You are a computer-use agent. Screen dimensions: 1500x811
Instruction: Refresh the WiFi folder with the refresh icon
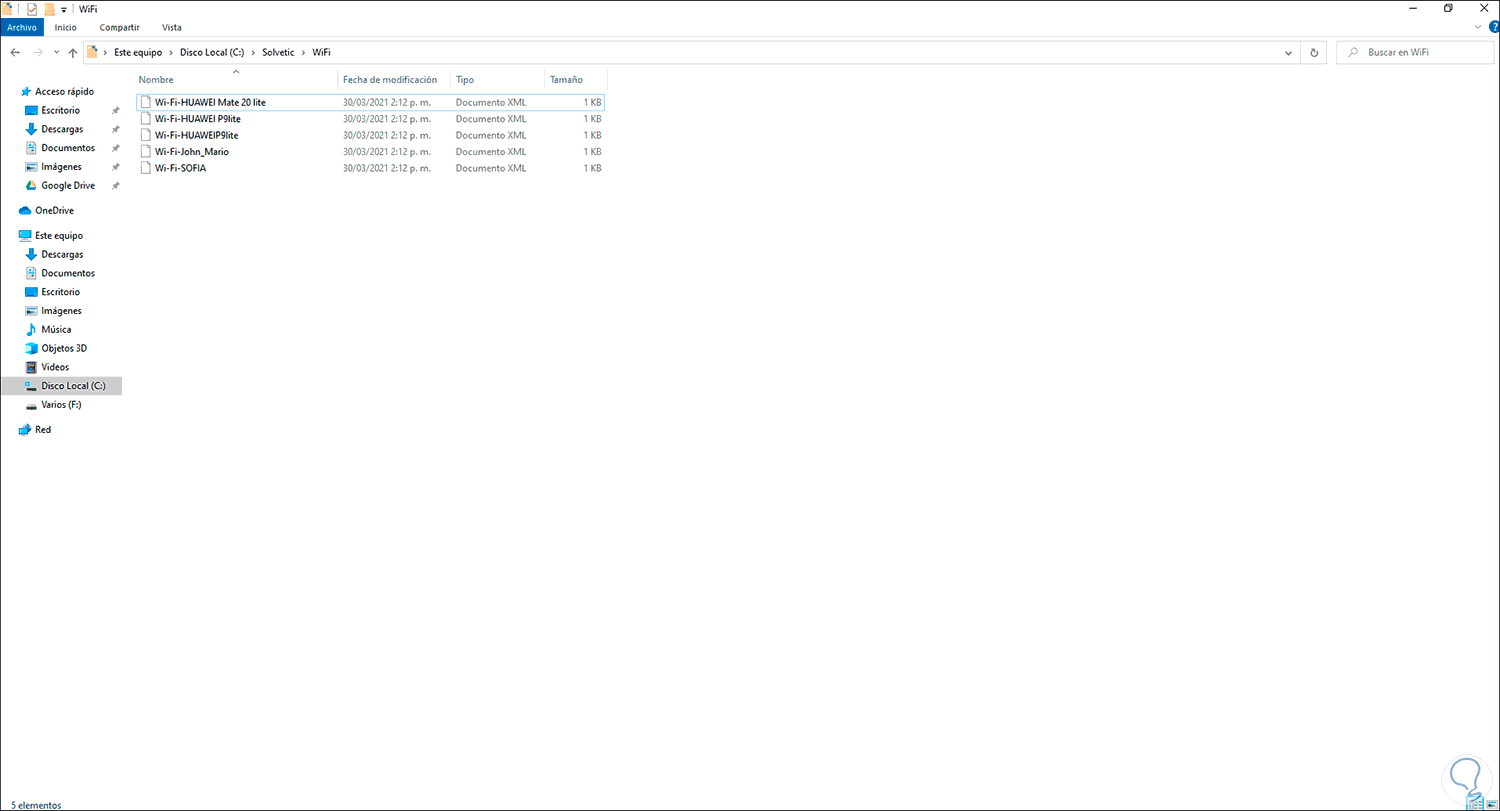[x=1313, y=52]
